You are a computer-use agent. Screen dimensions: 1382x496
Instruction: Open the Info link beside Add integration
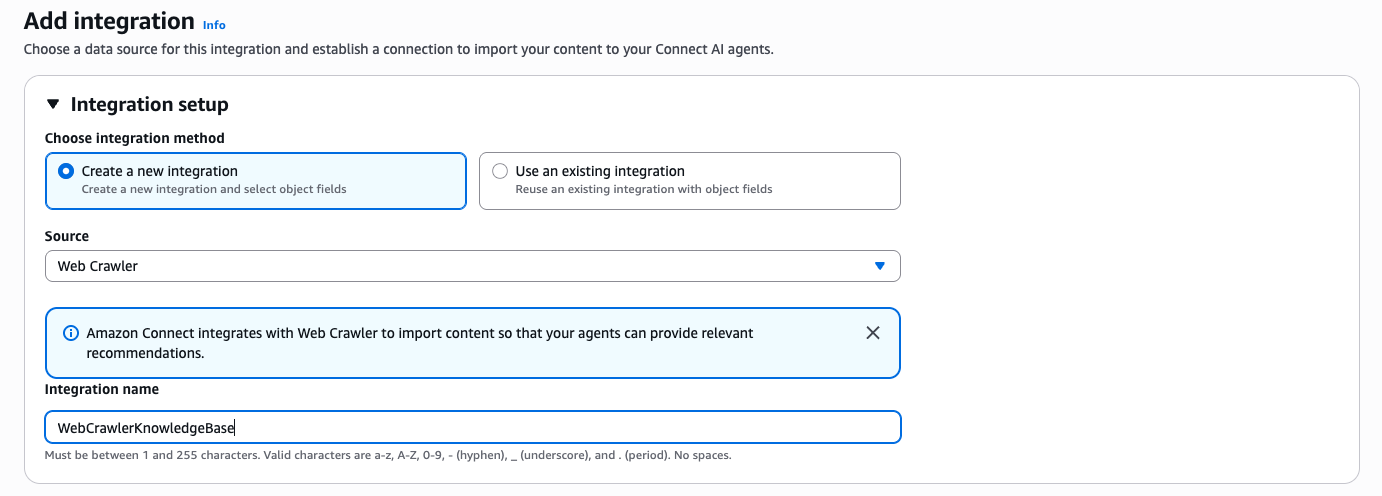(214, 24)
